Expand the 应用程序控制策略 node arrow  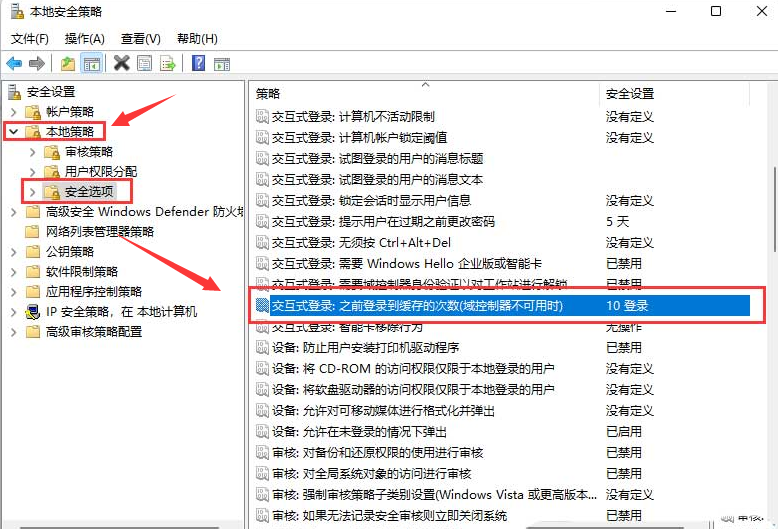tap(13, 292)
